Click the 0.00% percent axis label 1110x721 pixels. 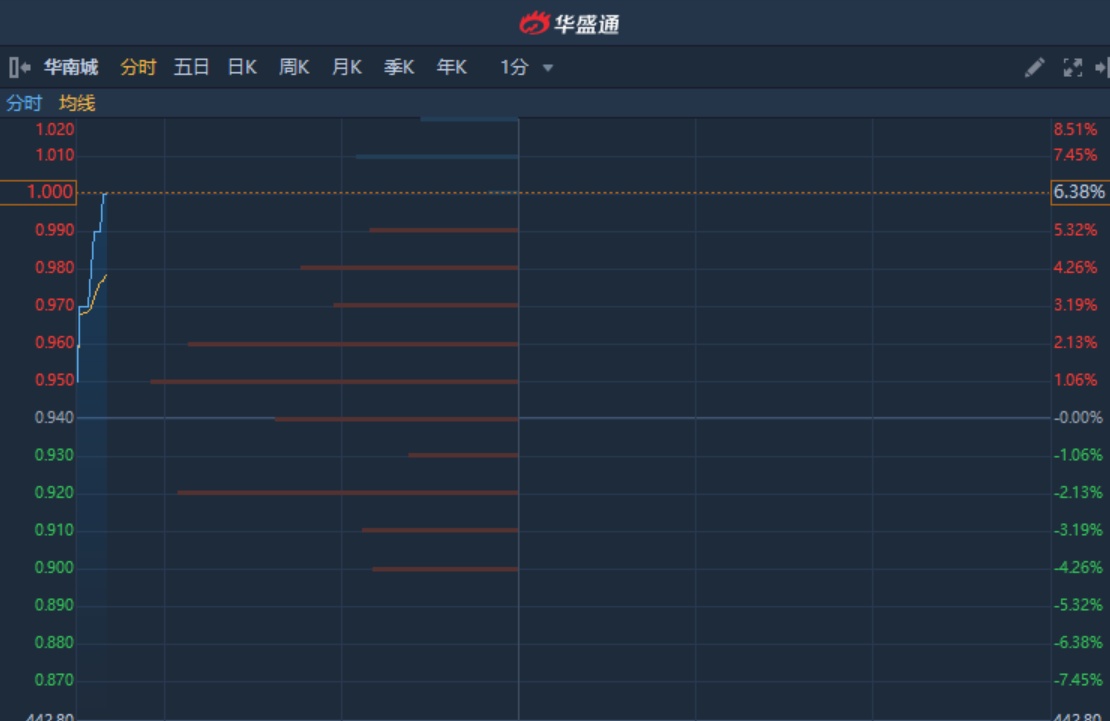click(1078, 418)
